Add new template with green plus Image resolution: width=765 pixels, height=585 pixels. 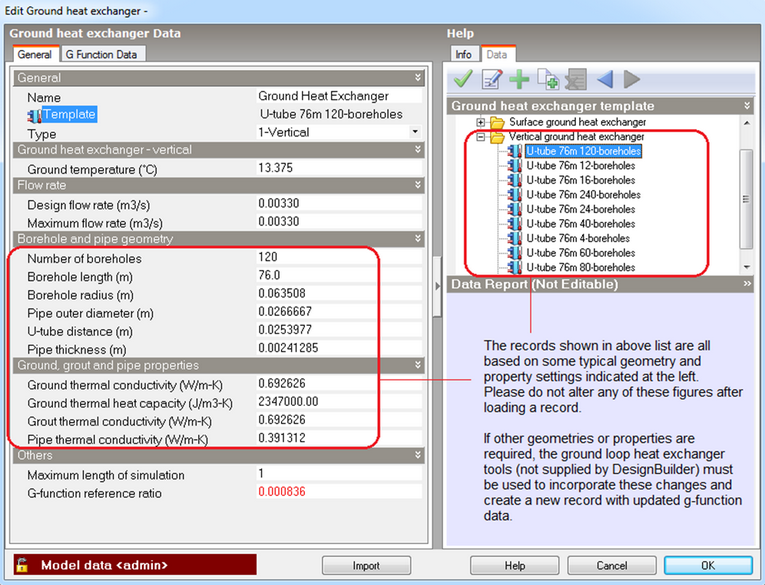519,80
